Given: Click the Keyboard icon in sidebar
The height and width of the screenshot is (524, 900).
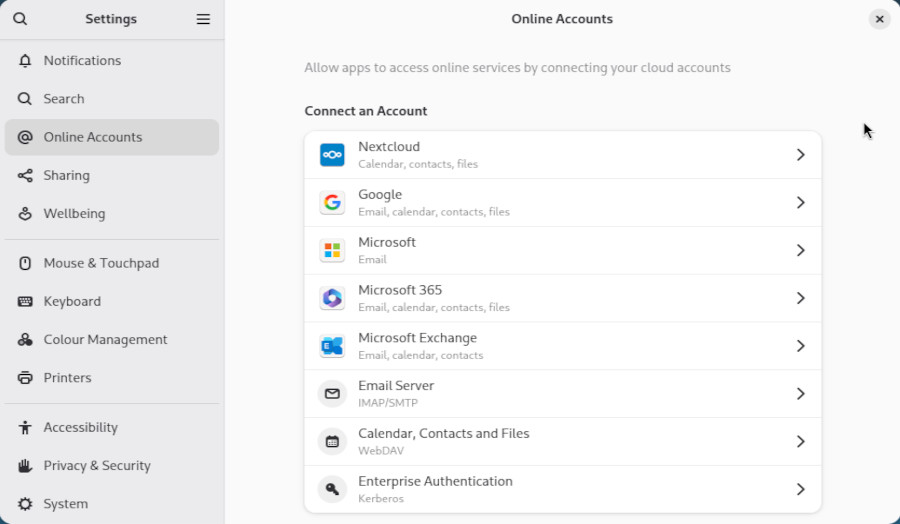Looking at the screenshot, I should [x=25, y=301].
